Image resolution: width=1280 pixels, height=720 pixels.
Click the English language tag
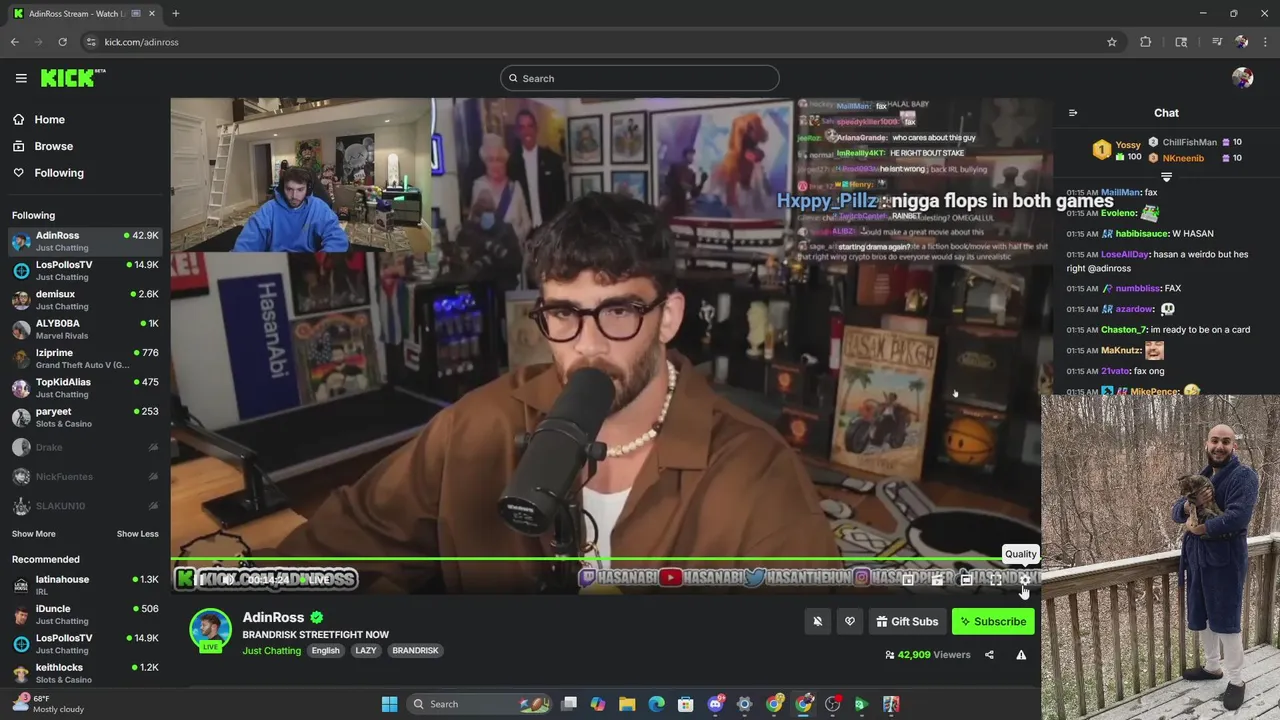tap(325, 650)
